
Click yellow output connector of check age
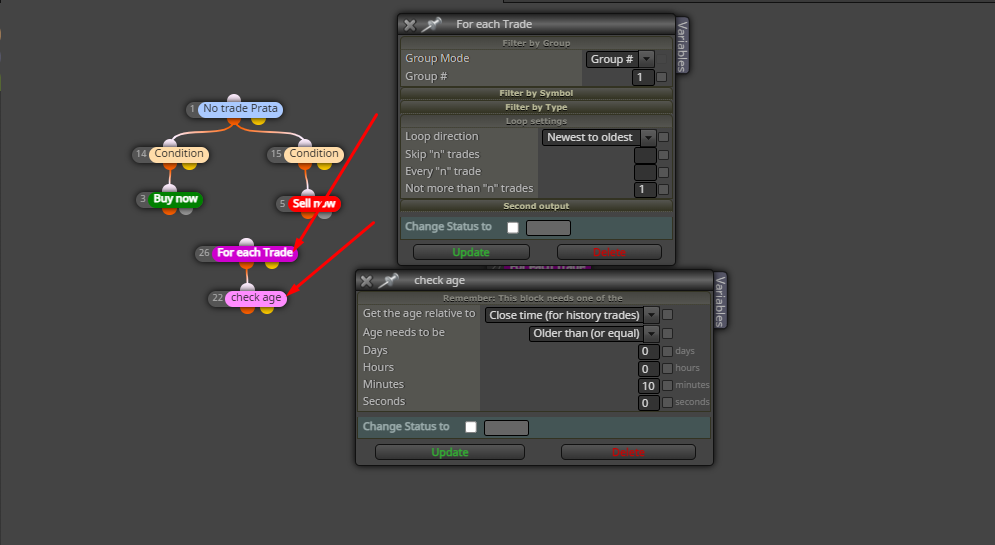267,309
